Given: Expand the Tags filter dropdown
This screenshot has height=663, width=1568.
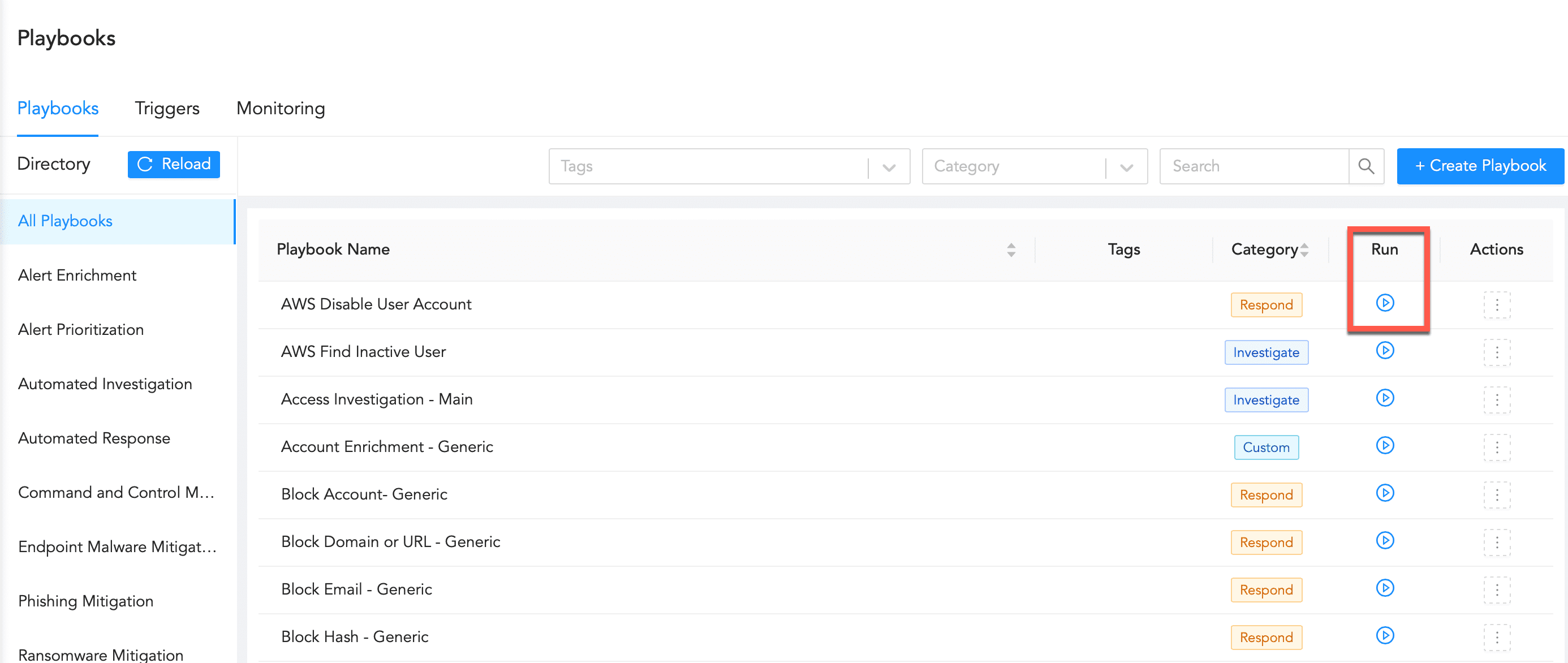Looking at the screenshot, I should coord(889,167).
